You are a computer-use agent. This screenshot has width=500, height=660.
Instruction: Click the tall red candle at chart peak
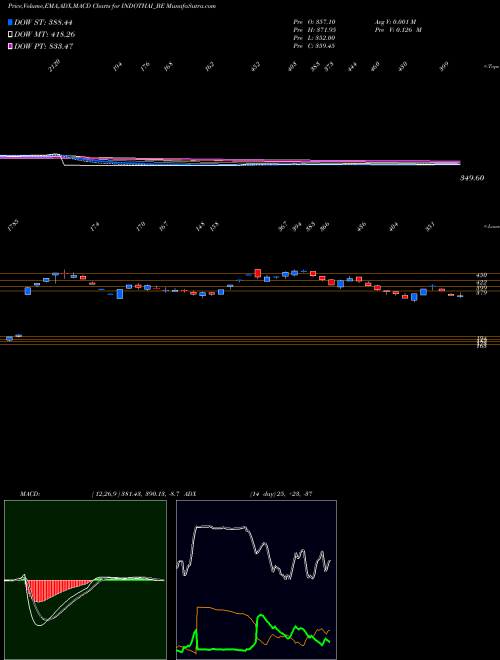pyautogui.click(x=258, y=273)
